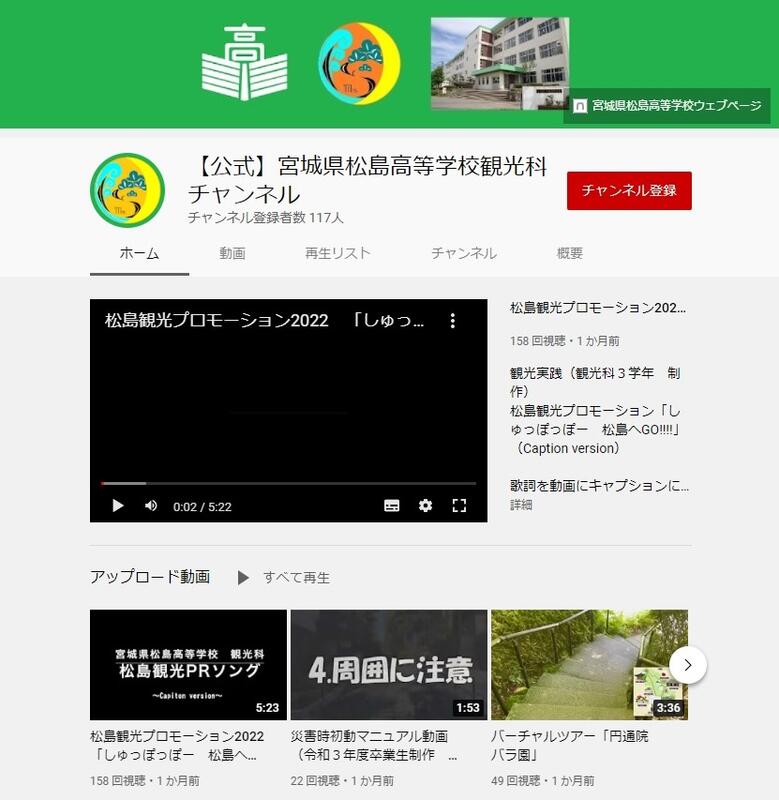Open 災害時初動マニュアル動画 title
The height and width of the screenshot is (800, 779).
pos(372,745)
